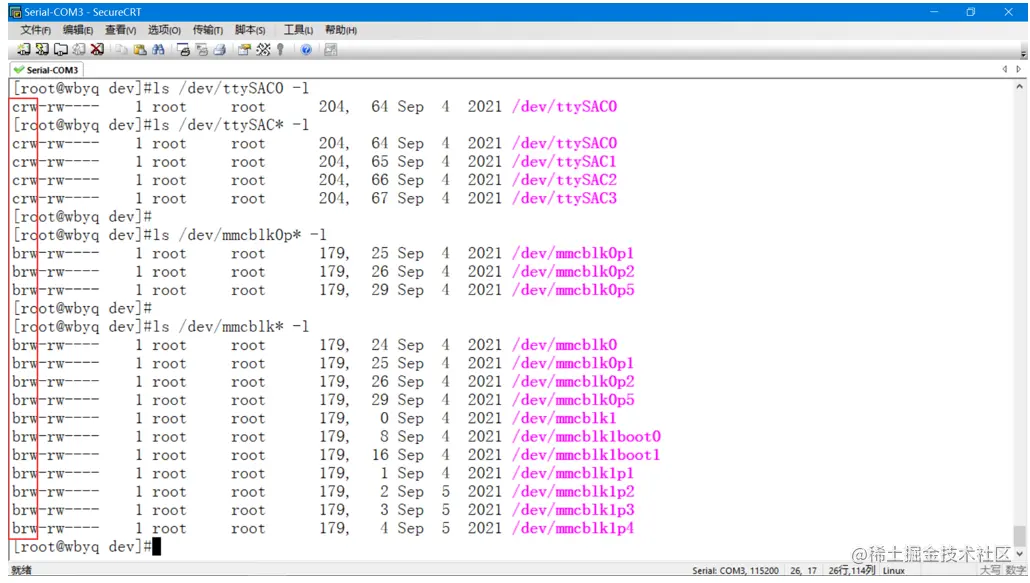Click the '就绪' status bar text
1030x583 pixels.
[x=21, y=571]
